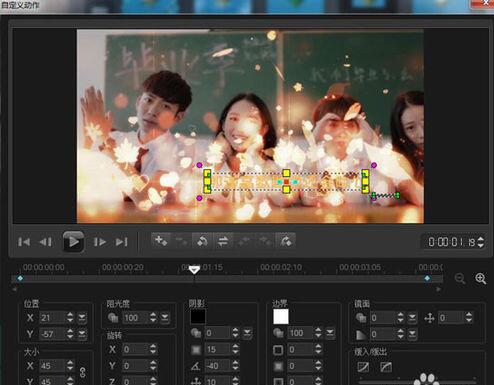Zoom in on the timeline
Screen dimensions: 494x385
pyautogui.click(x=481, y=278)
